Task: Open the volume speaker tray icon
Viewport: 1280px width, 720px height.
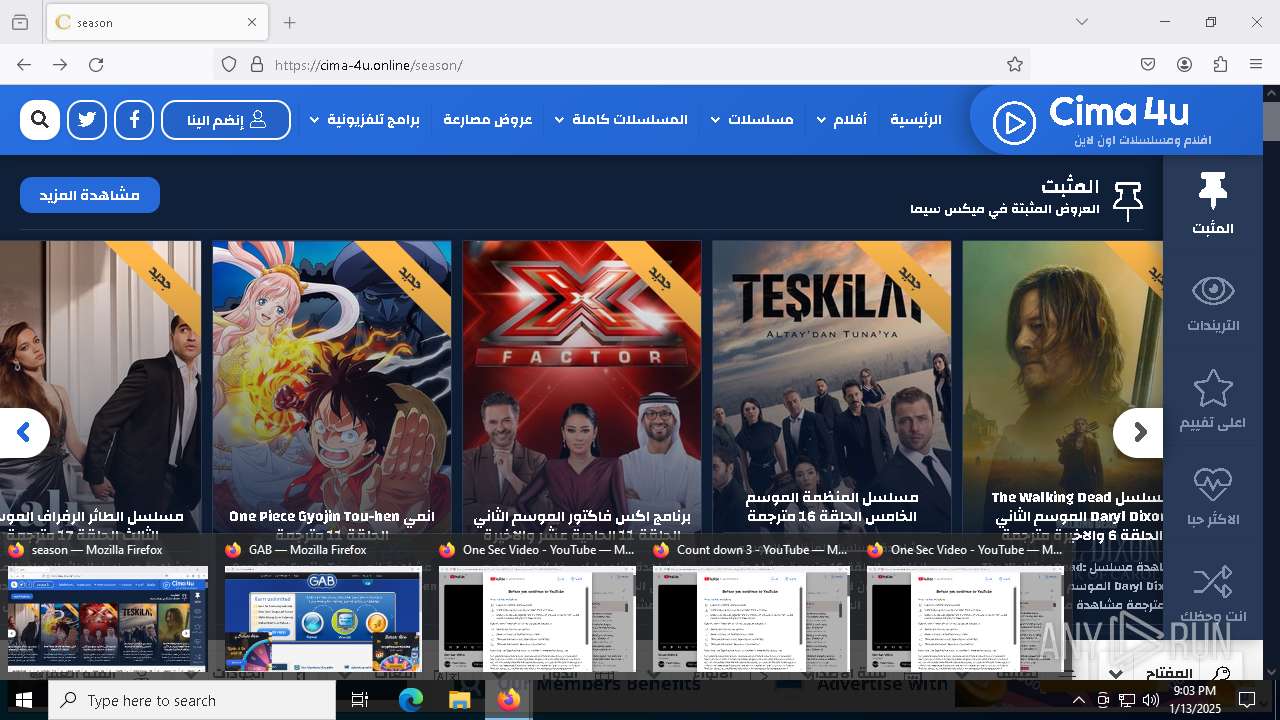Action: [x=1151, y=700]
